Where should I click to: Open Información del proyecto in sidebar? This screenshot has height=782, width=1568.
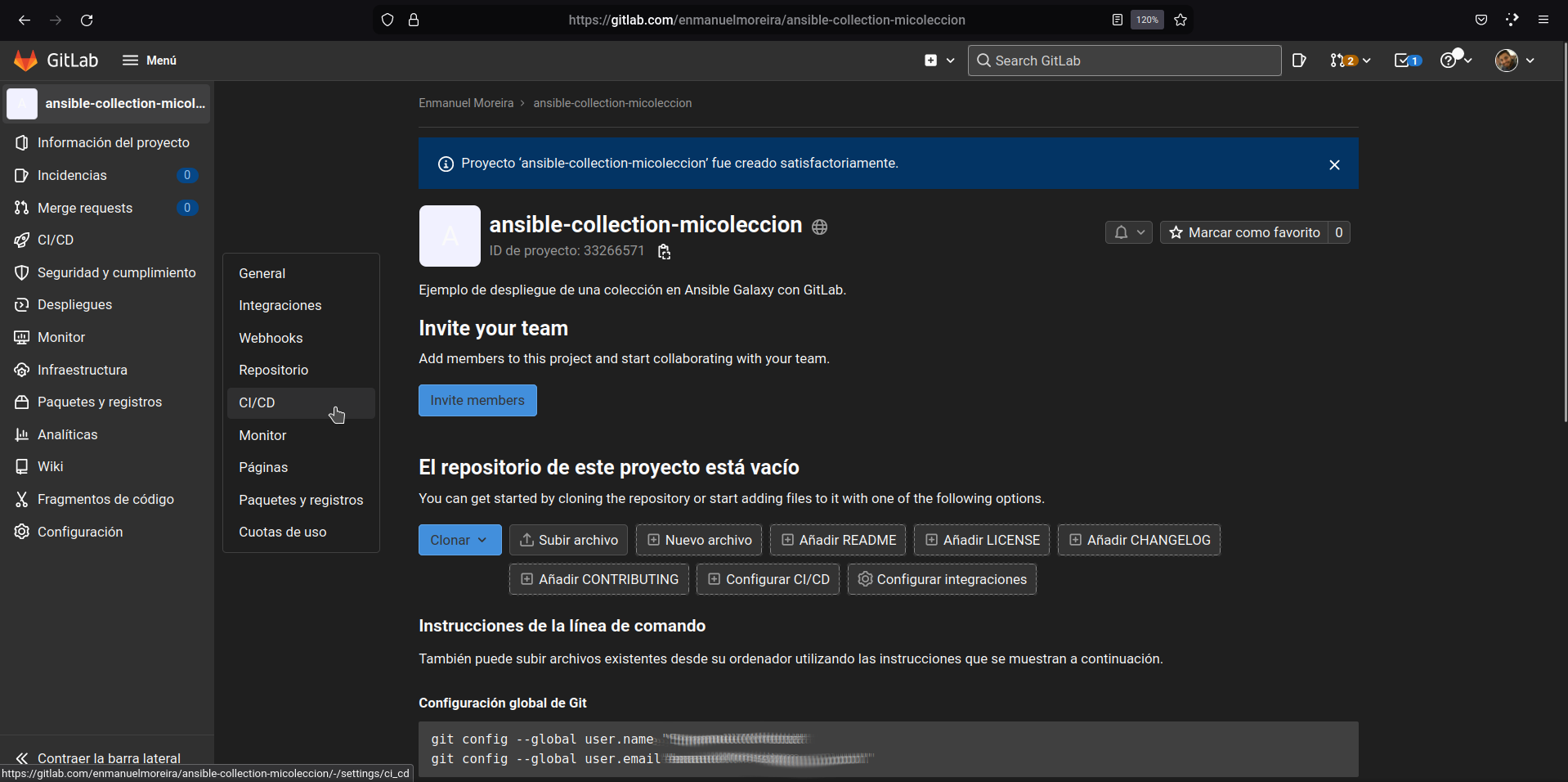(106, 142)
